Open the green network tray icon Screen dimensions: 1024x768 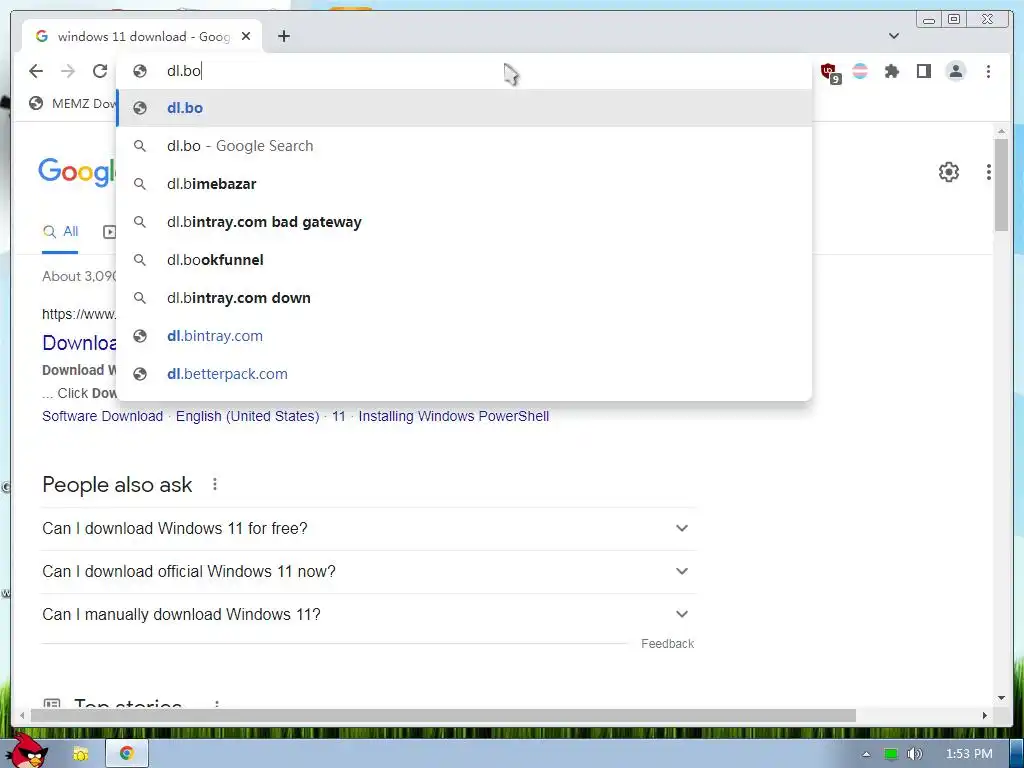(890, 754)
